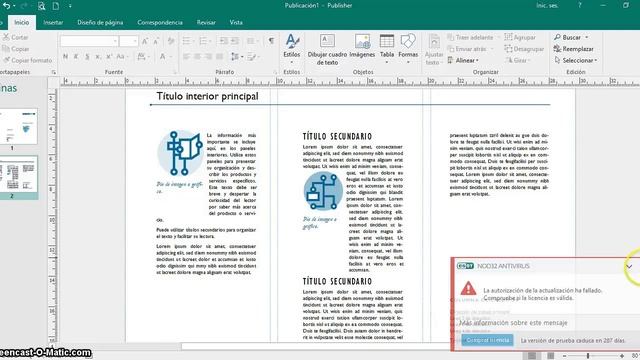Toggle italic (K) formatting
The image size is (640, 360).
pos(76,56)
